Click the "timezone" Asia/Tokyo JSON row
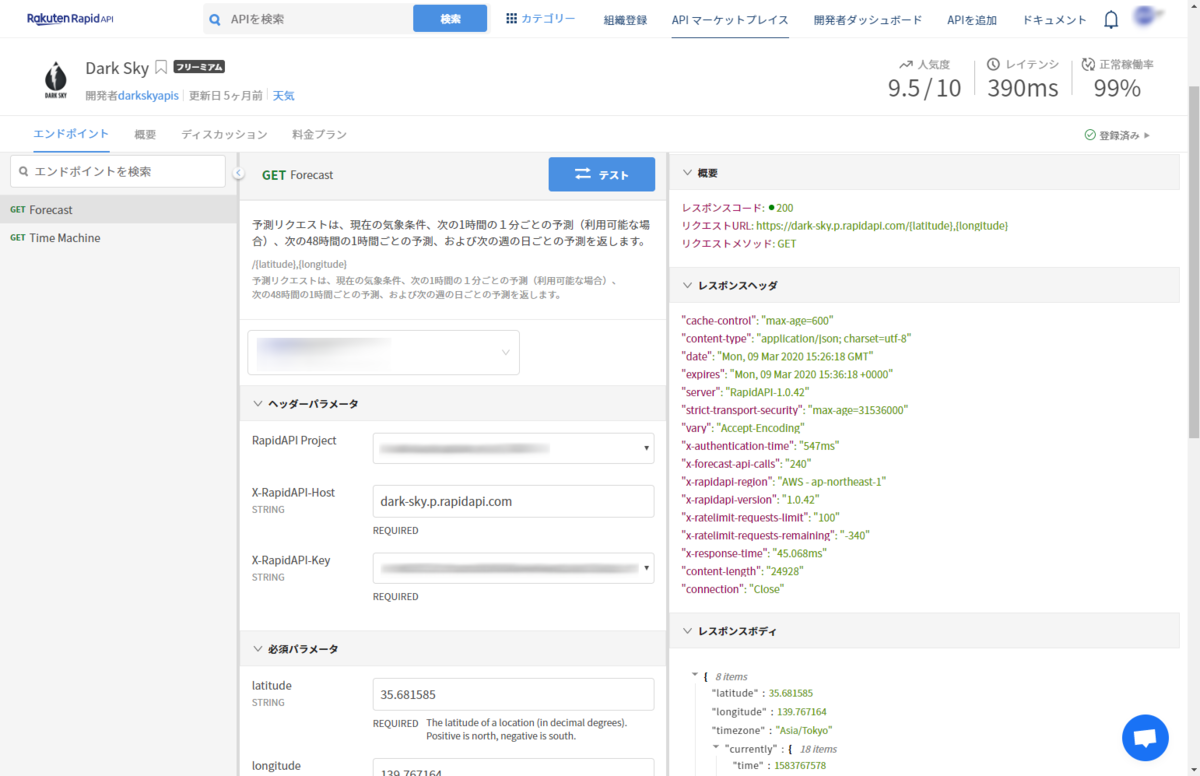This screenshot has height=776, width=1200. click(771, 730)
